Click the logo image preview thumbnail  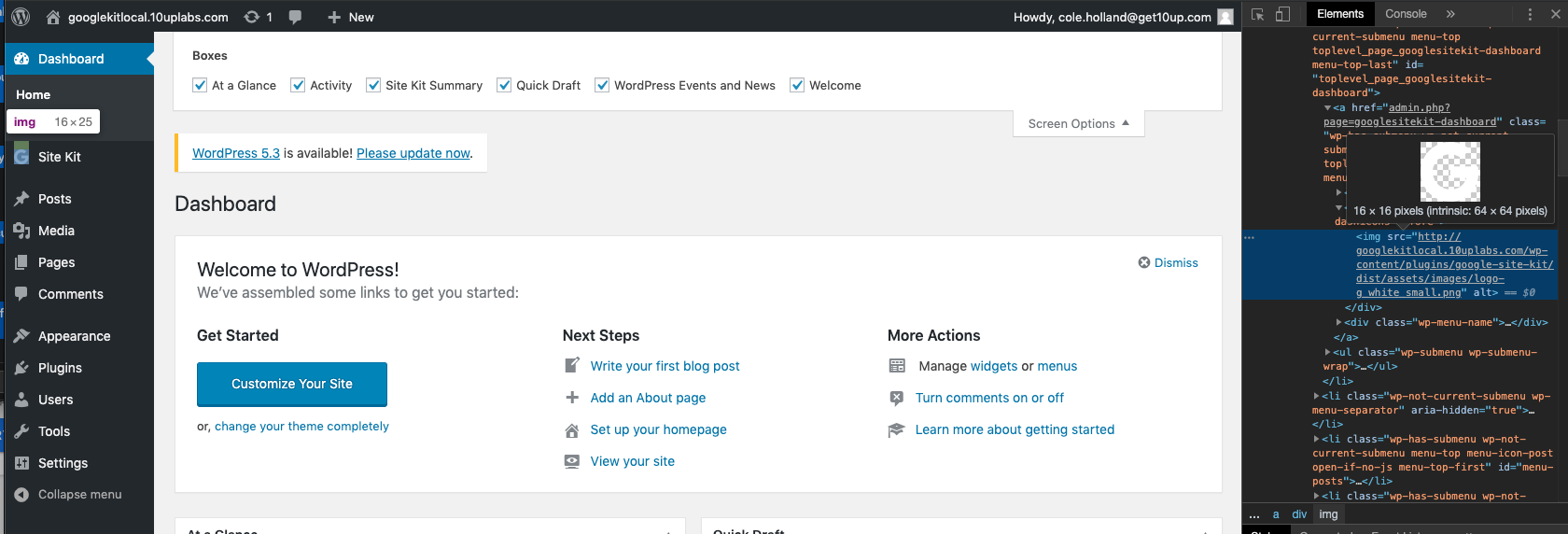tap(1449, 172)
